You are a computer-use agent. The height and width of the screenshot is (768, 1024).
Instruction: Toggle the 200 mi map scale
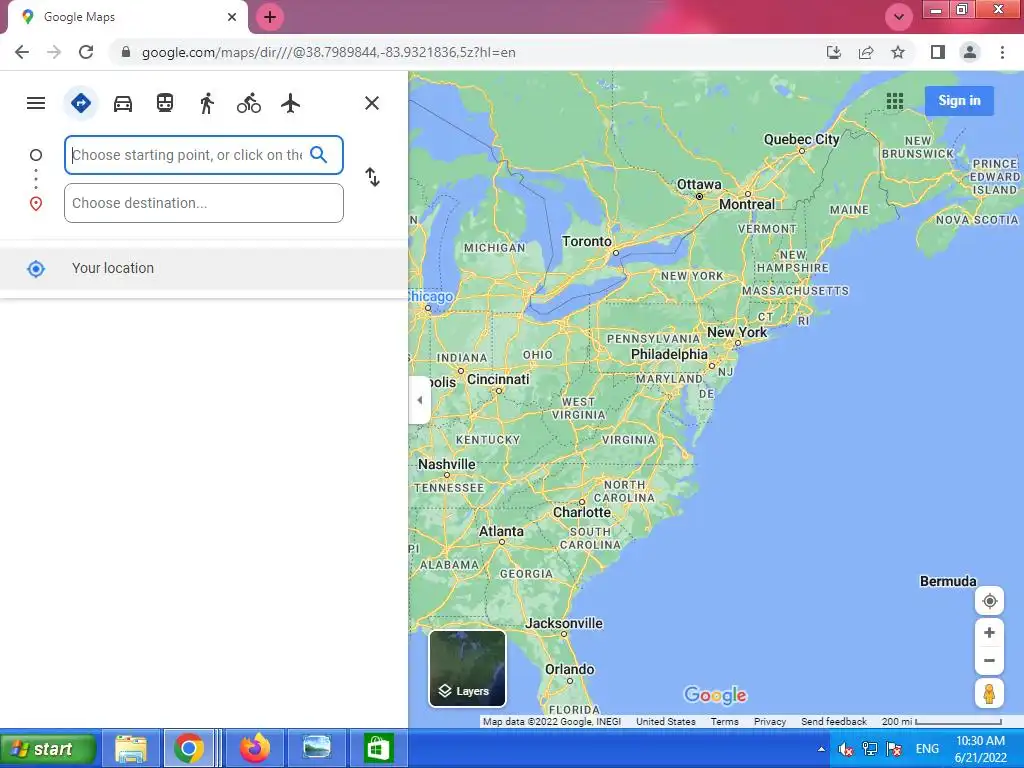click(941, 722)
